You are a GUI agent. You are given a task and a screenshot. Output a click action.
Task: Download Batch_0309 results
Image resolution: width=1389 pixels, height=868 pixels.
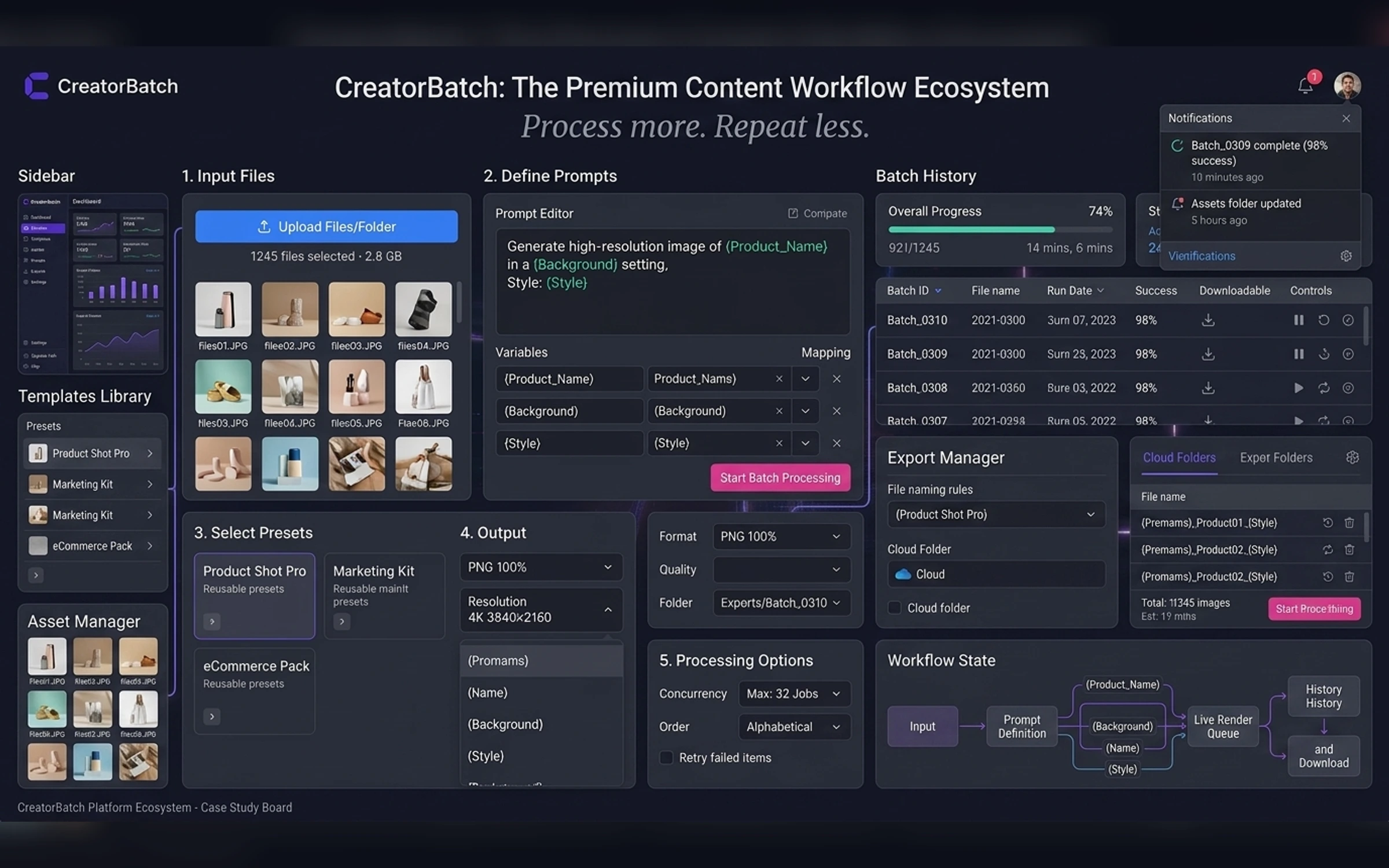click(1208, 354)
